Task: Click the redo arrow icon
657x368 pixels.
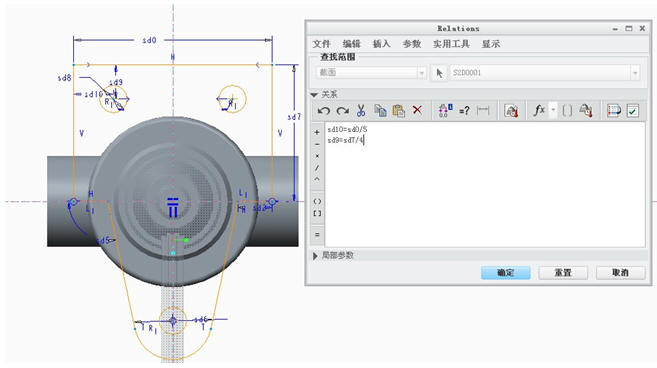Action: pyautogui.click(x=343, y=111)
